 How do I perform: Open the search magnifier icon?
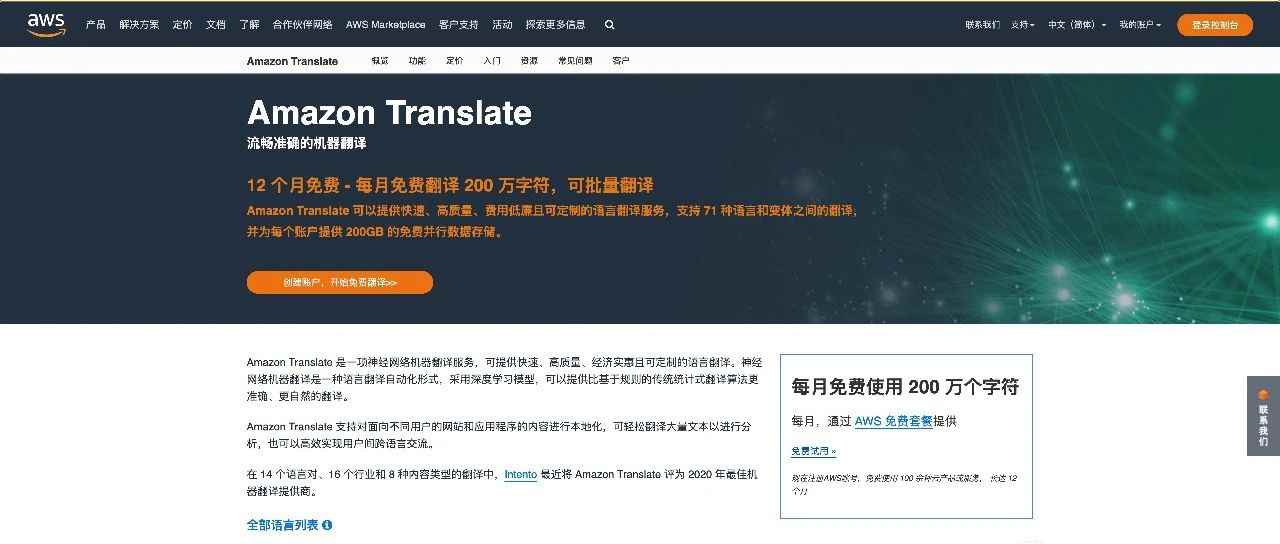click(x=610, y=25)
